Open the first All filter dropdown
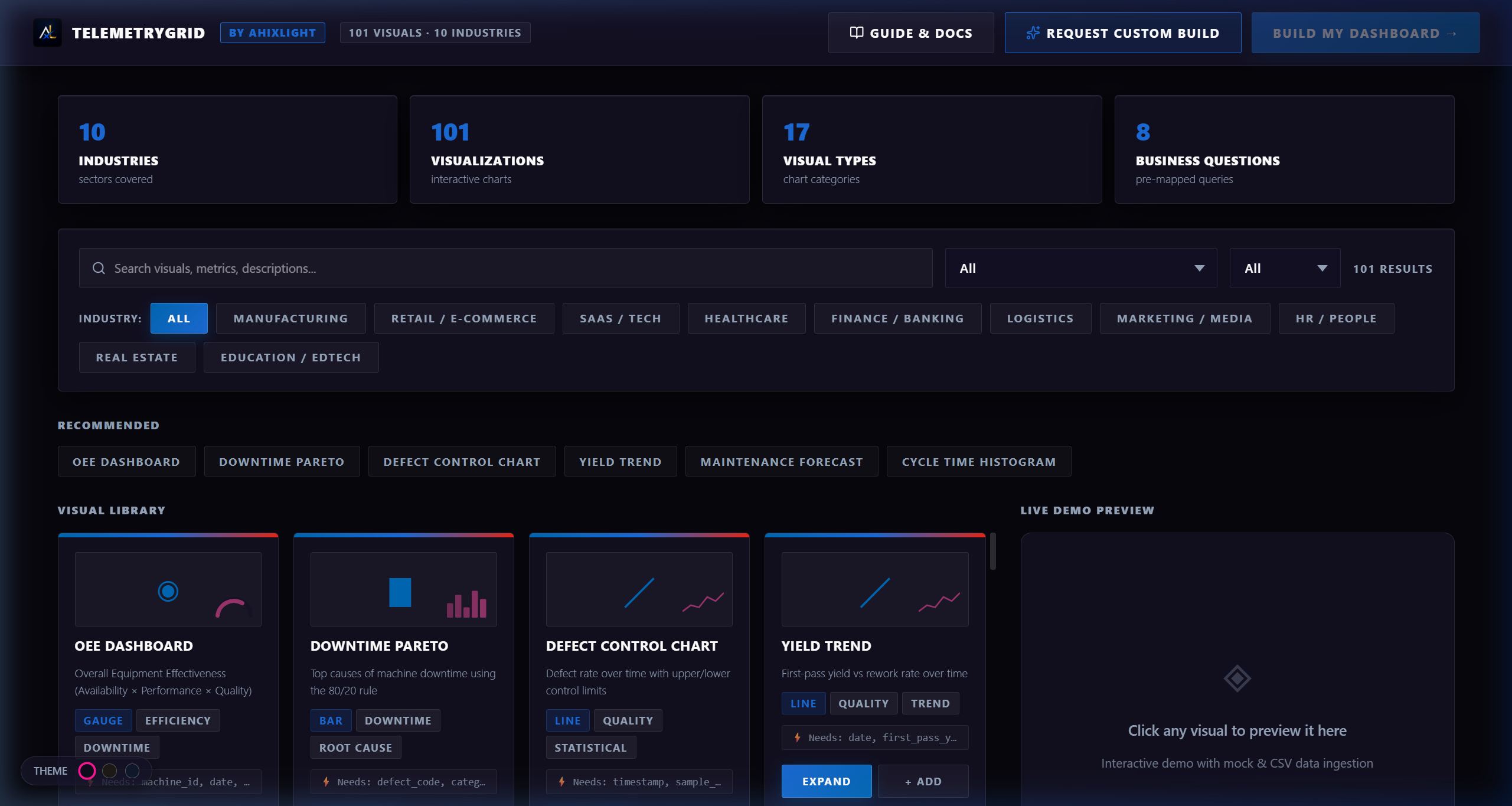The height and width of the screenshot is (806, 1512). [x=1081, y=268]
